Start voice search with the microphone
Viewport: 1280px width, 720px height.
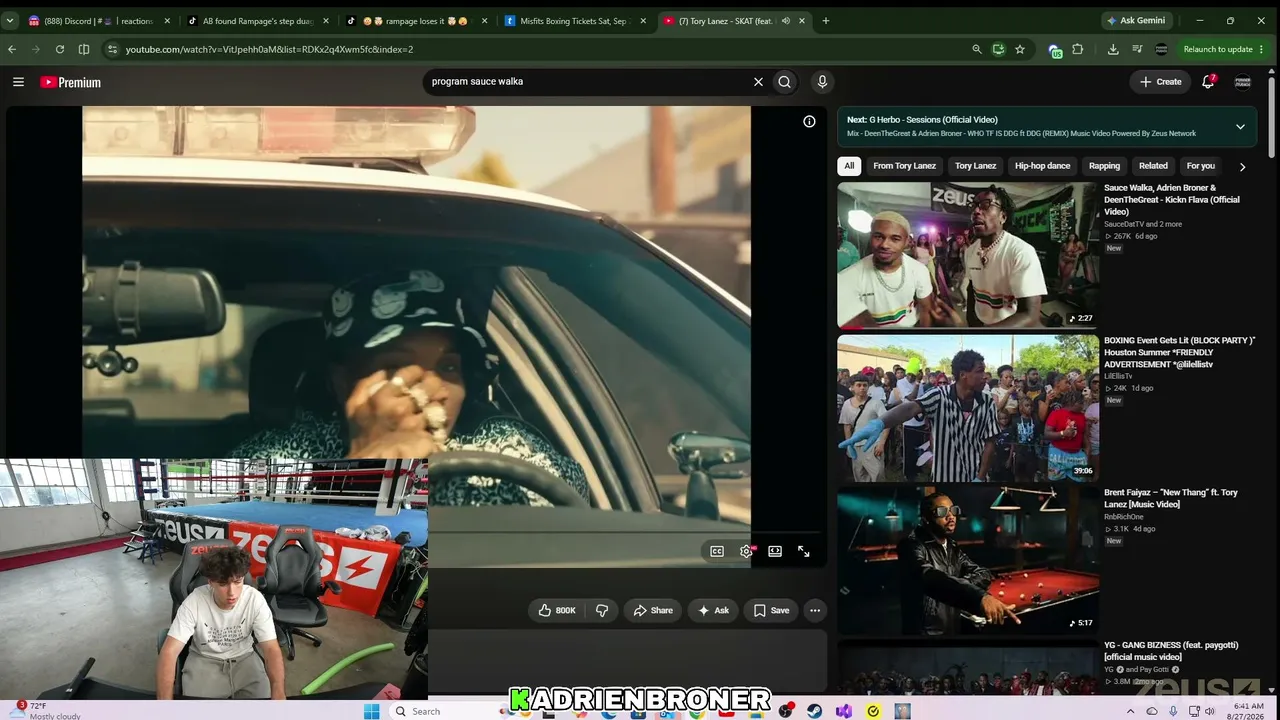pos(822,82)
